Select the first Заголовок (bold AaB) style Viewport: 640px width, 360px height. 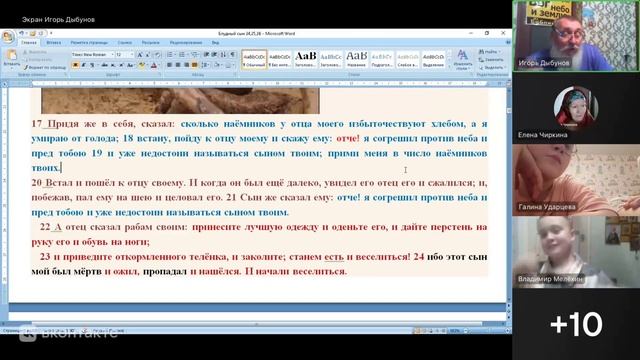pos(305,60)
